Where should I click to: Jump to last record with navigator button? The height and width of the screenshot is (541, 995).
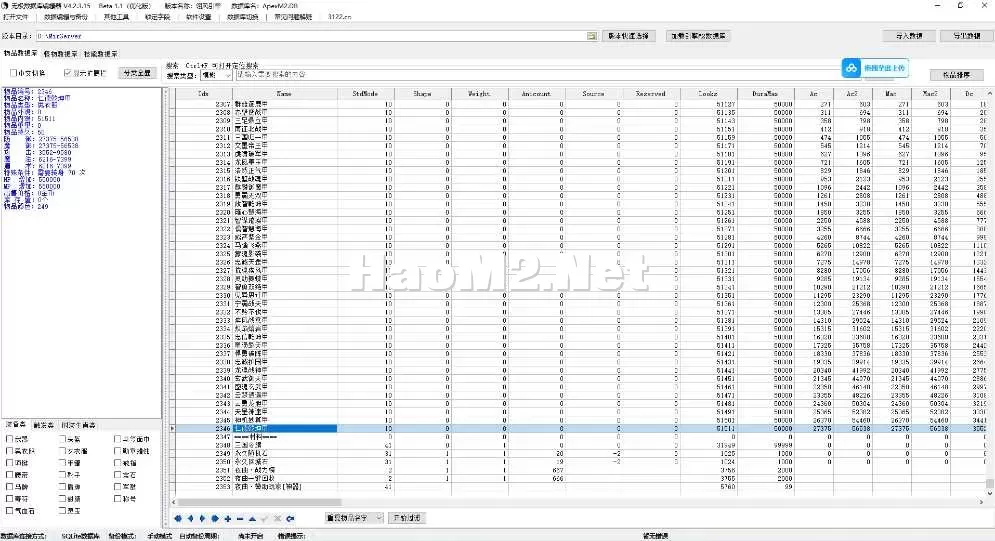pyautogui.click(x=215, y=518)
